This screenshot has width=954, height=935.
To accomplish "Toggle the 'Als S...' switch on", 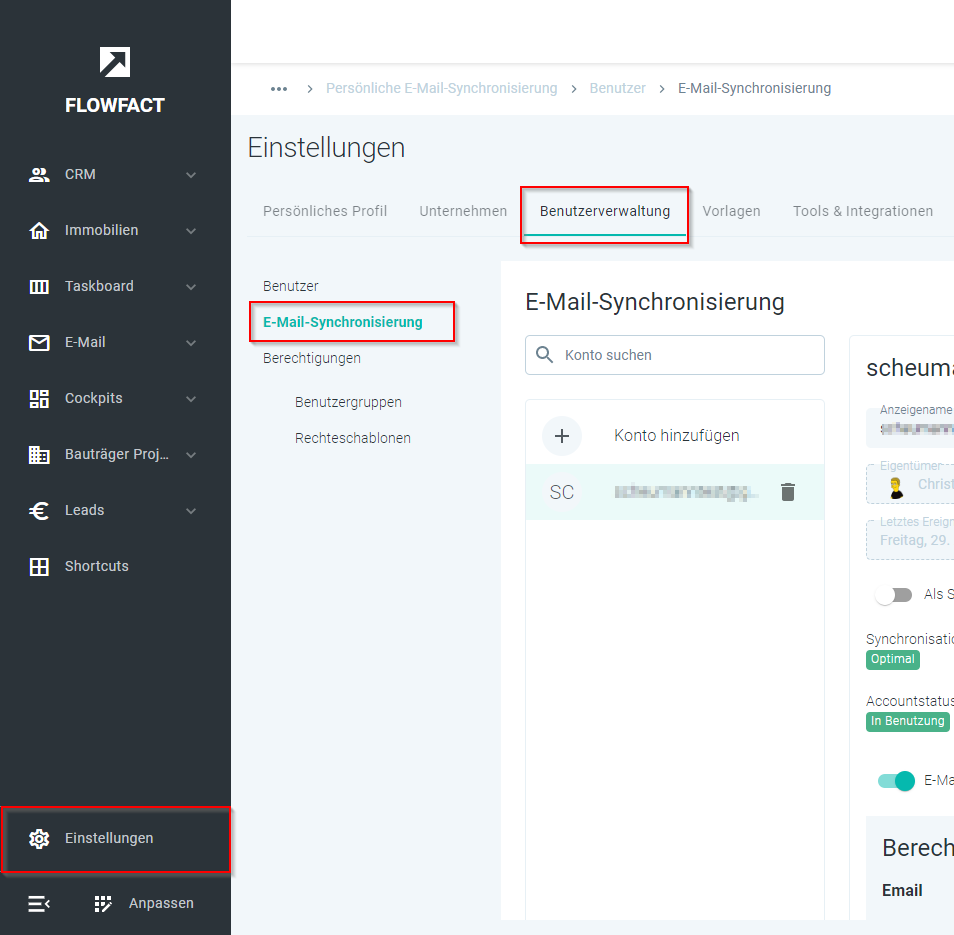I will [x=893, y=595].
